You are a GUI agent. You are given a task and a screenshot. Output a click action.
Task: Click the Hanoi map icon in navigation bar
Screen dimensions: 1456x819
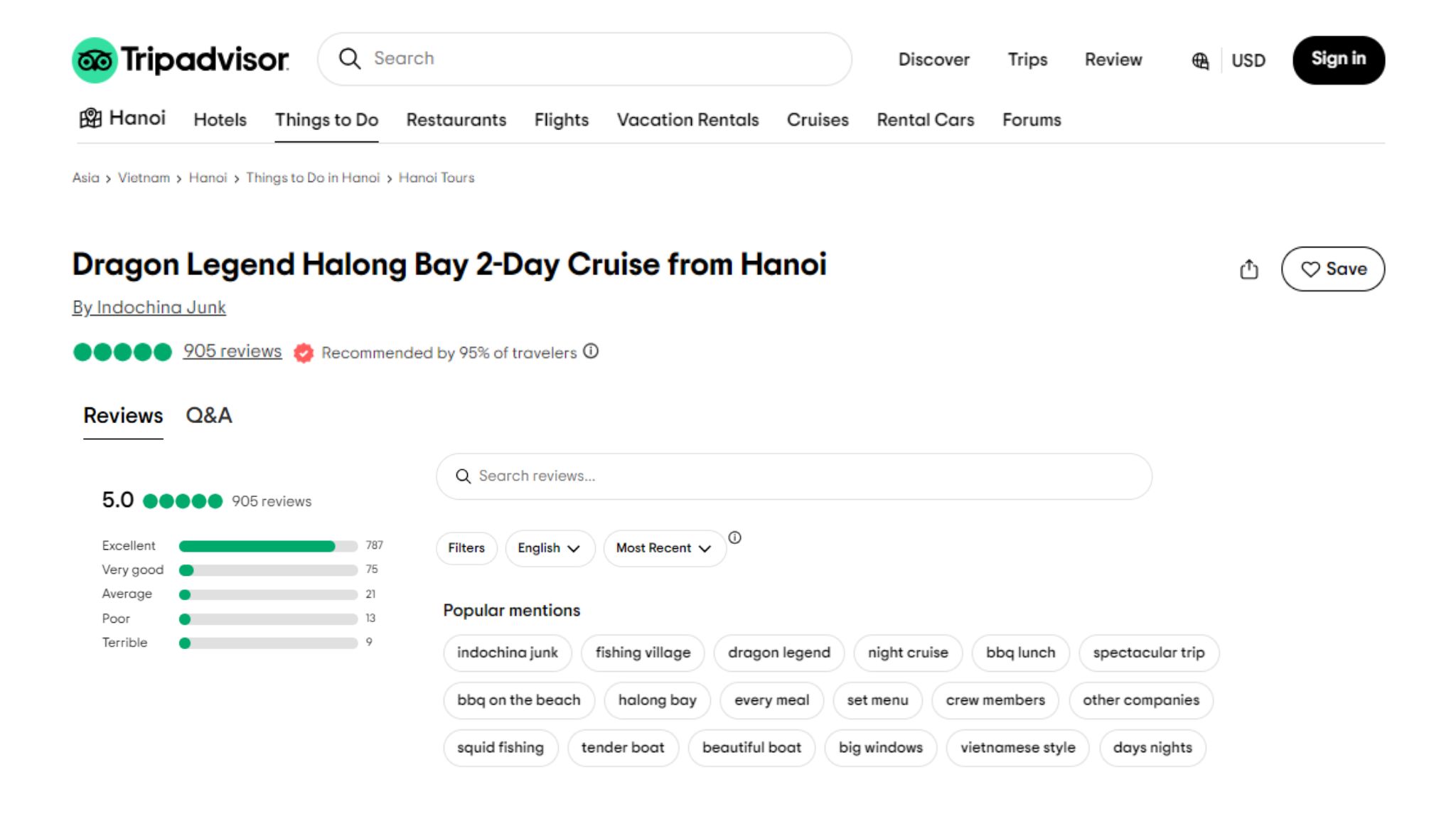coord(92,119)
